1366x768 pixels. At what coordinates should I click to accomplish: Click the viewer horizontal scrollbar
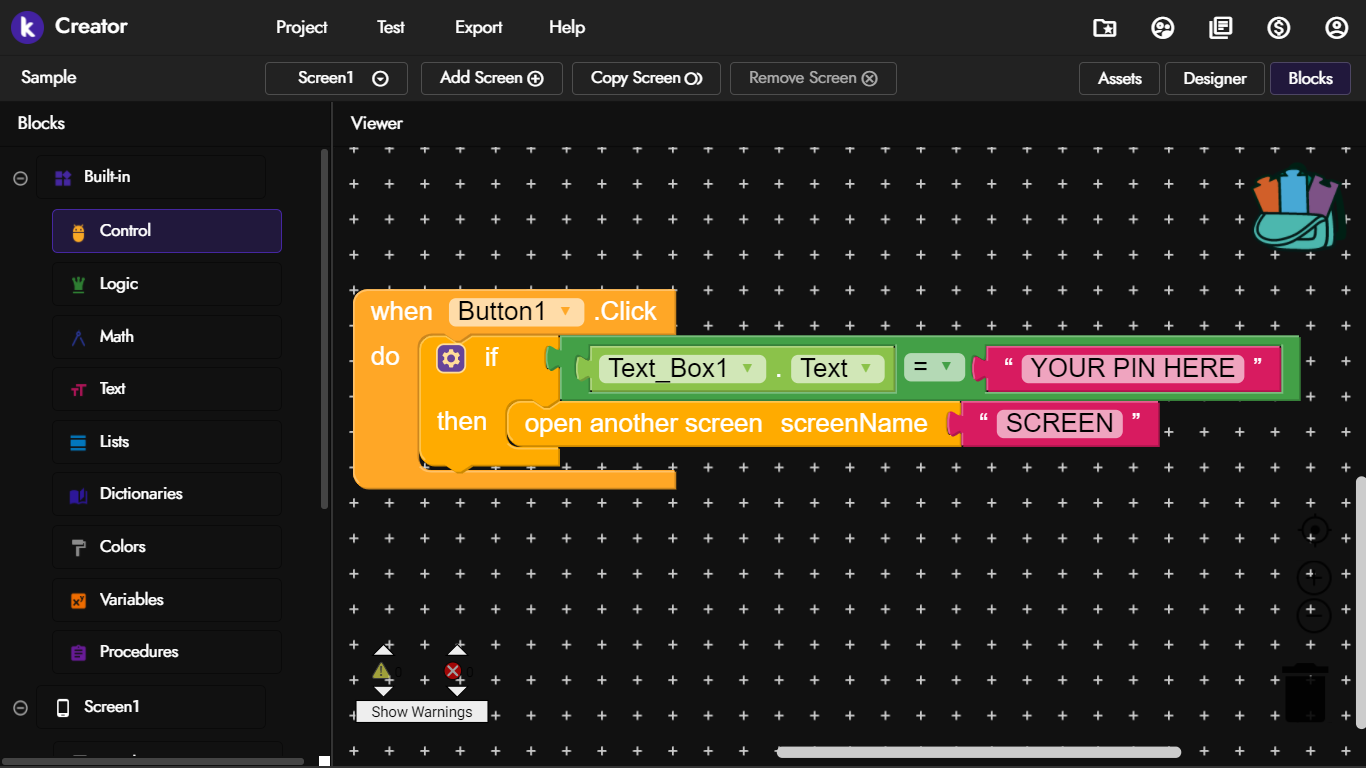(x=979, y=752)
